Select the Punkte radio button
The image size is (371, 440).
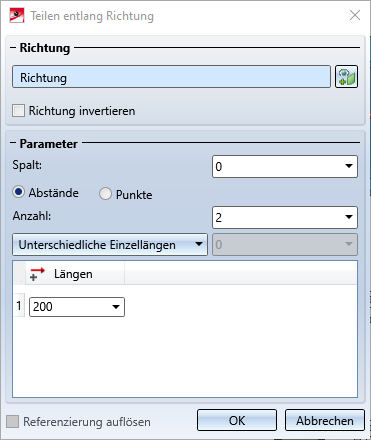[x=105, y=194]
